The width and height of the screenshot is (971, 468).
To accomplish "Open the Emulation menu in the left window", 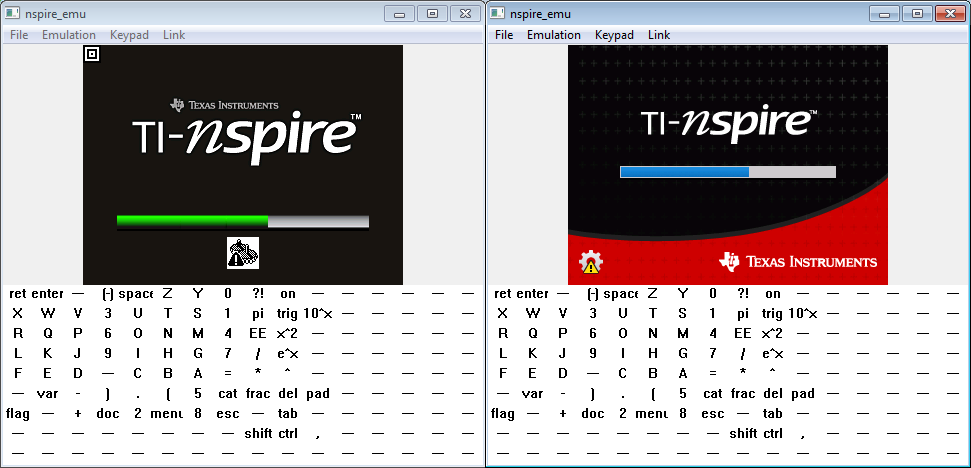I will 69,35.
